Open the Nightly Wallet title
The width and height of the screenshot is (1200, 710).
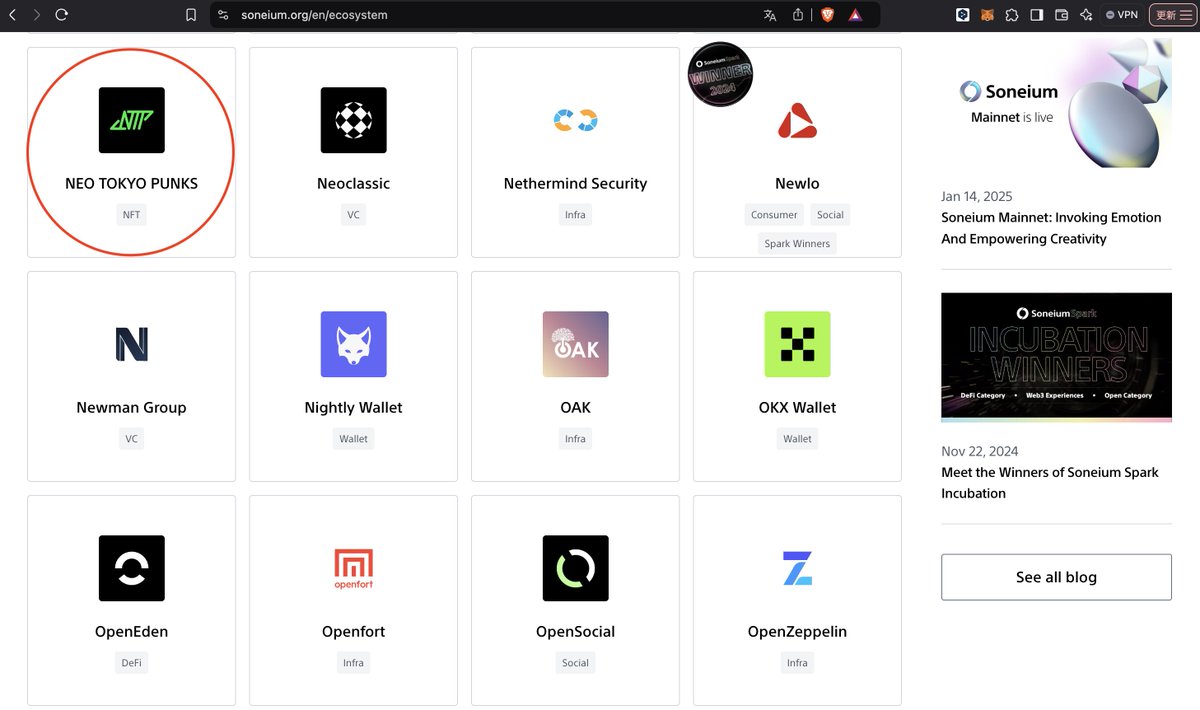pos(354,407)
